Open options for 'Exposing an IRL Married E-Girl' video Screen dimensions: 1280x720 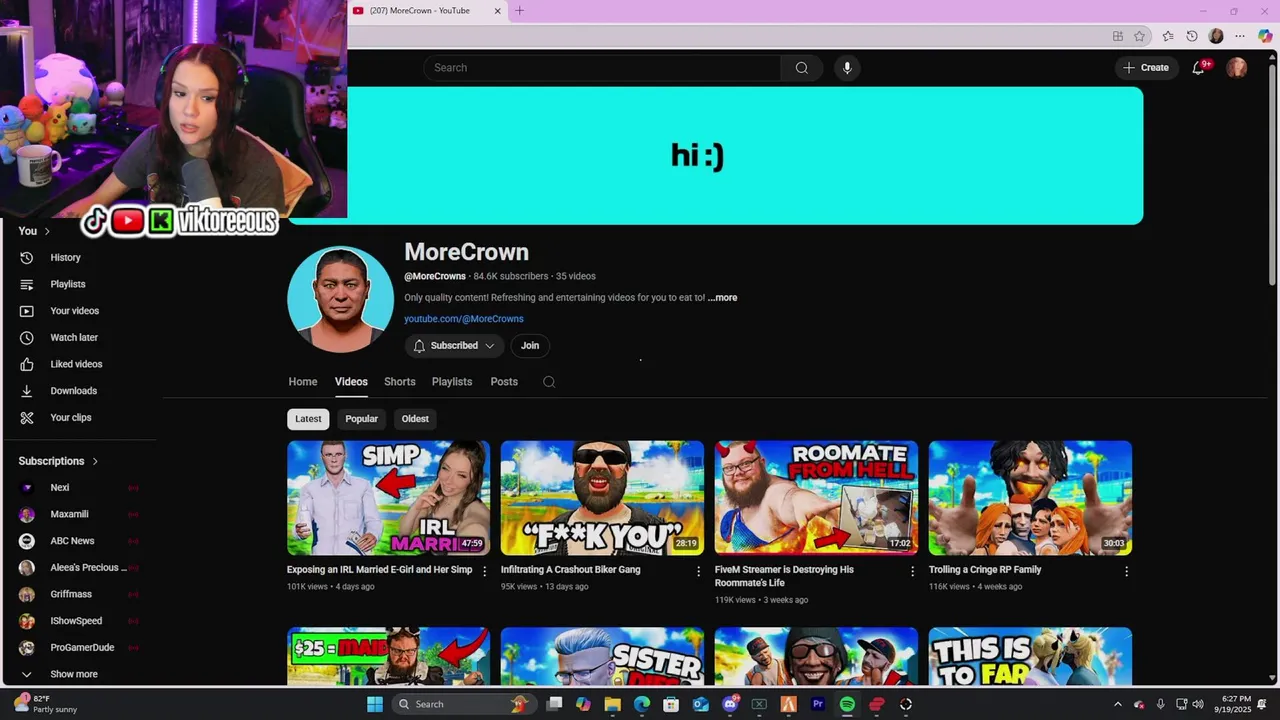(485, 571)
